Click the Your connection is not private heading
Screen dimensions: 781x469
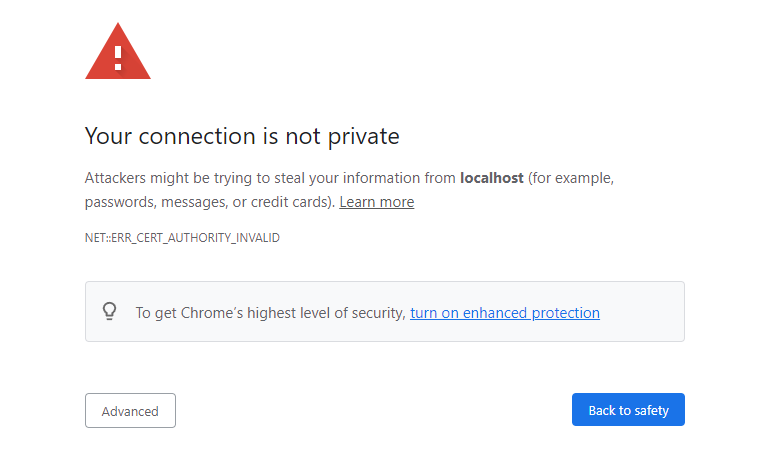(242, 136)
